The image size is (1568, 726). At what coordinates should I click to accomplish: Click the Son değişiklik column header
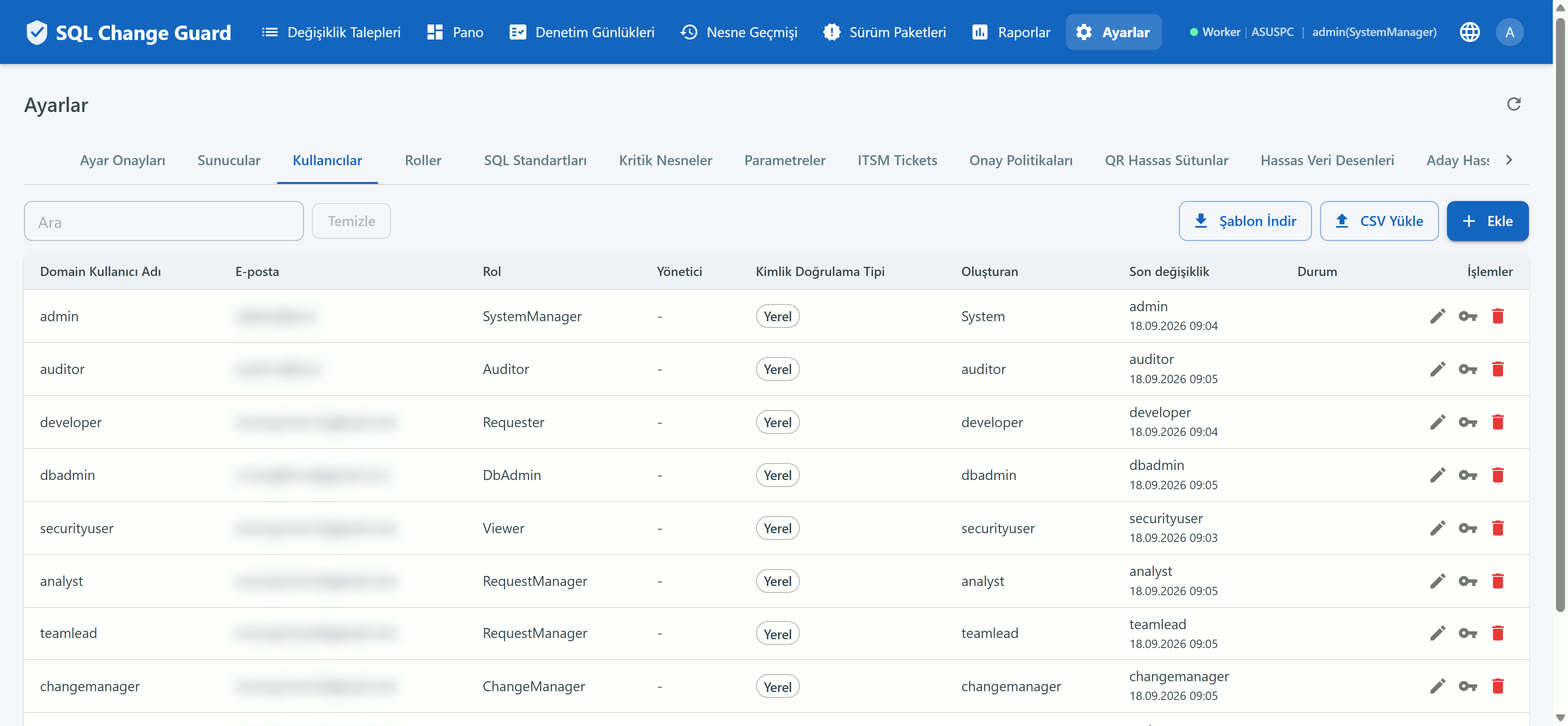tap(1170, 271)
